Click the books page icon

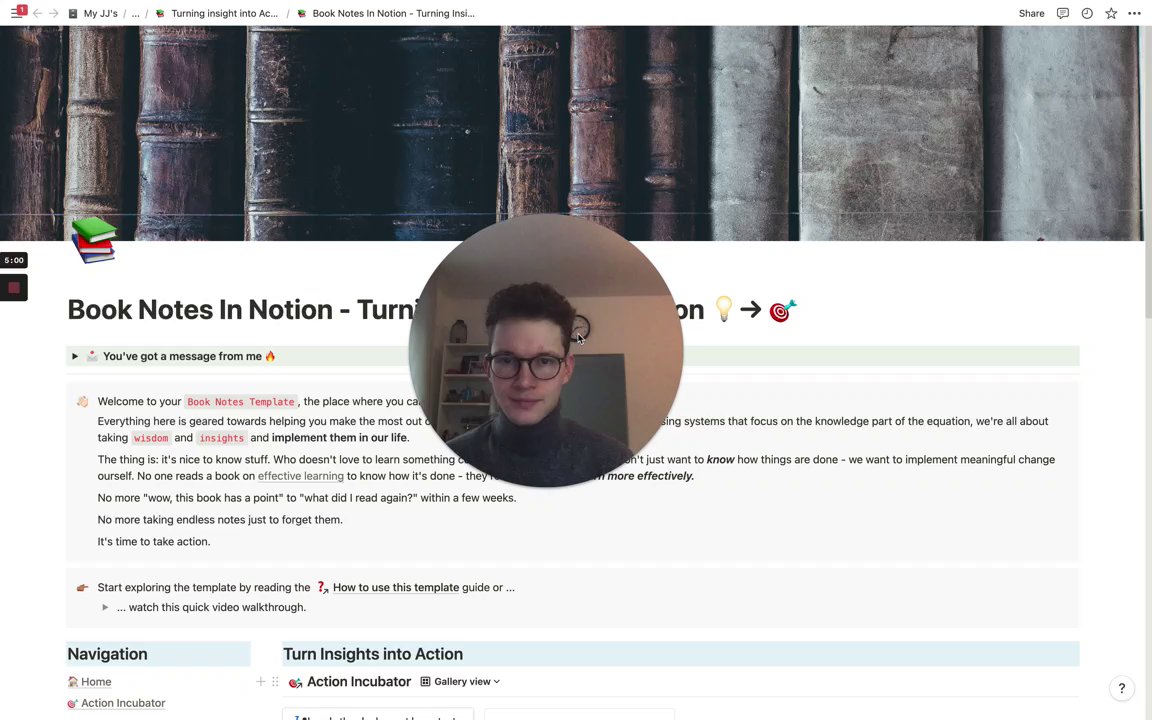coord(93,240)
